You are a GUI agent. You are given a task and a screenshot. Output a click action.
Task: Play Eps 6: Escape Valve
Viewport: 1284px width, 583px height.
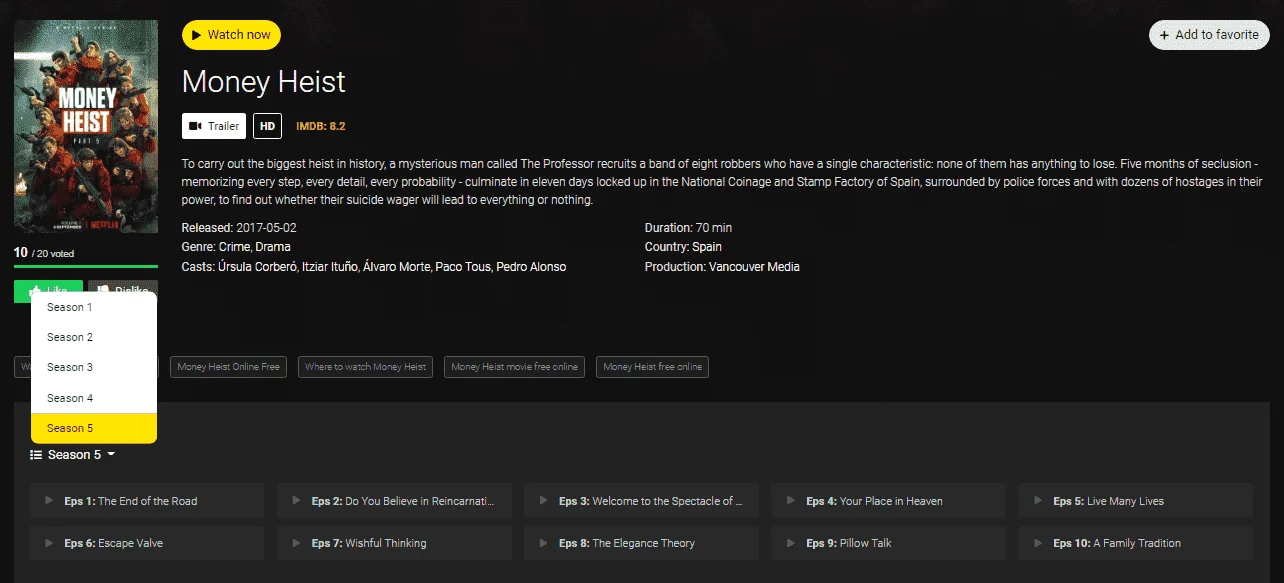(x=147, y=543)
